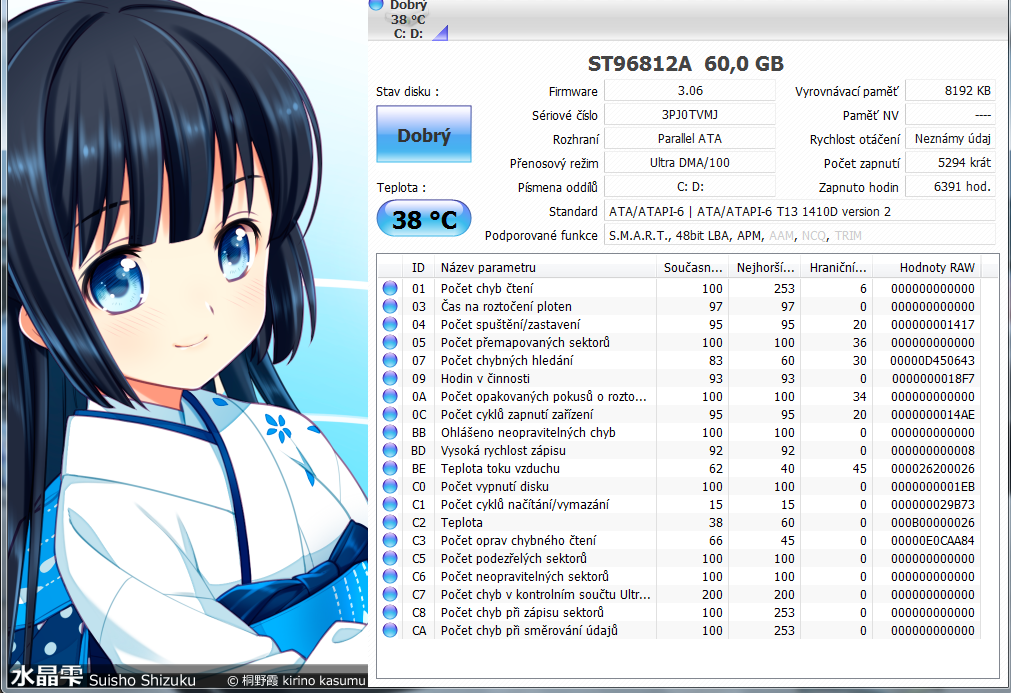
Task: Select the Počet chyb čtení row name
Action: pos(487,288)
